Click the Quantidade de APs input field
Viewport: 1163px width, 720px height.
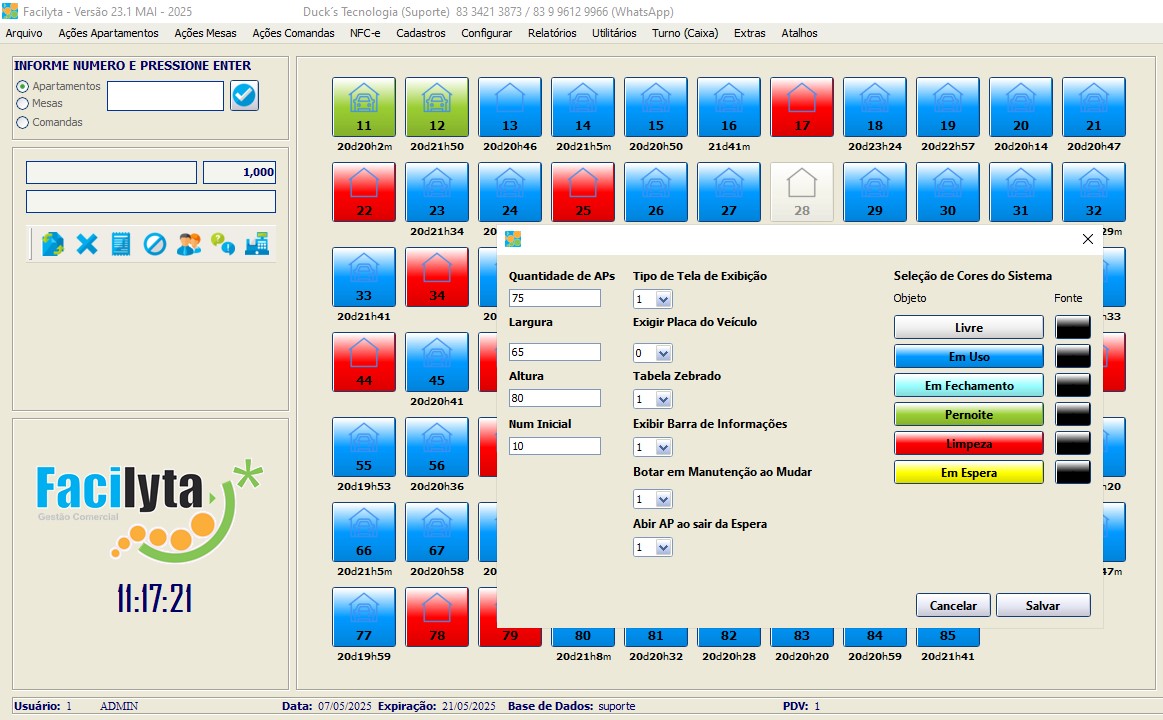tap(554, 298)
